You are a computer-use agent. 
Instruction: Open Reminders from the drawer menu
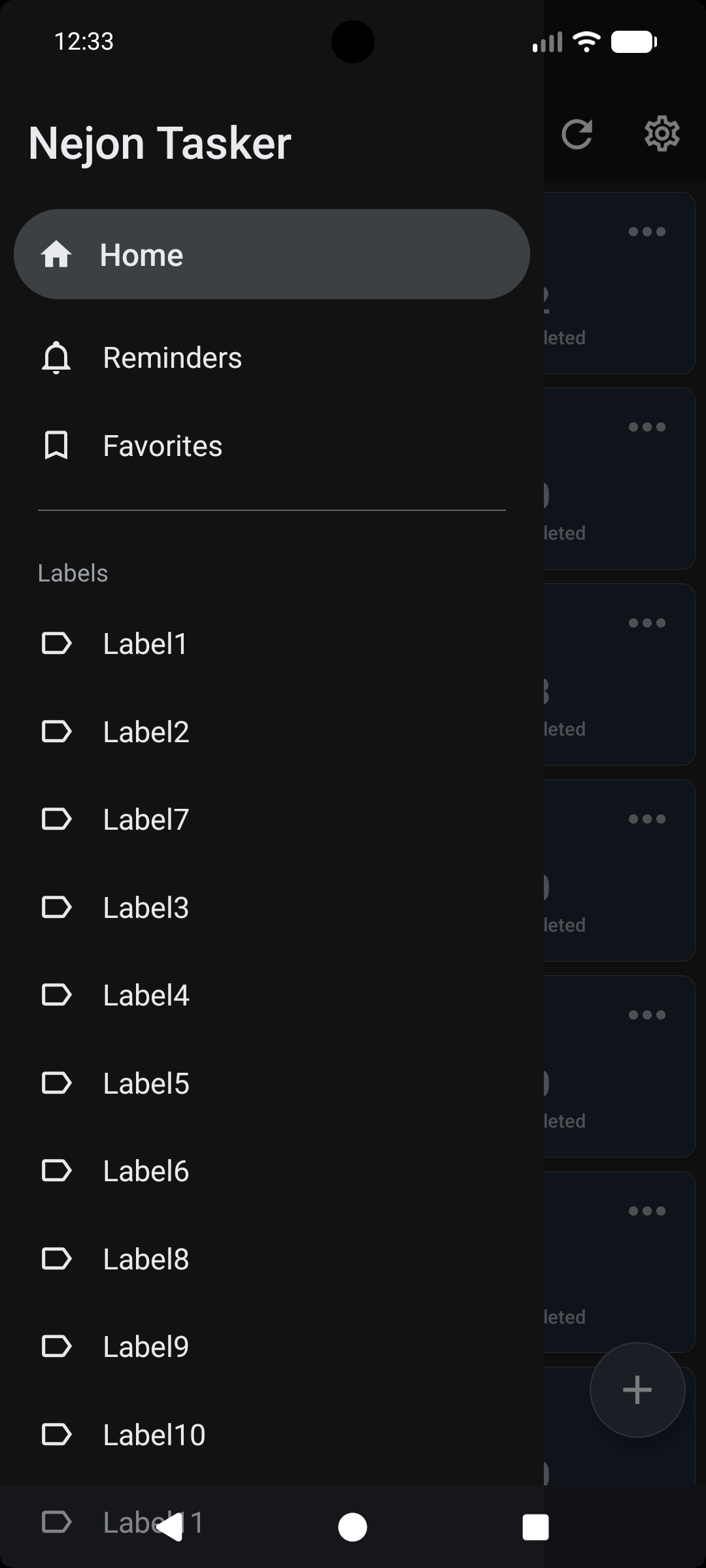(x=173, y=358)
